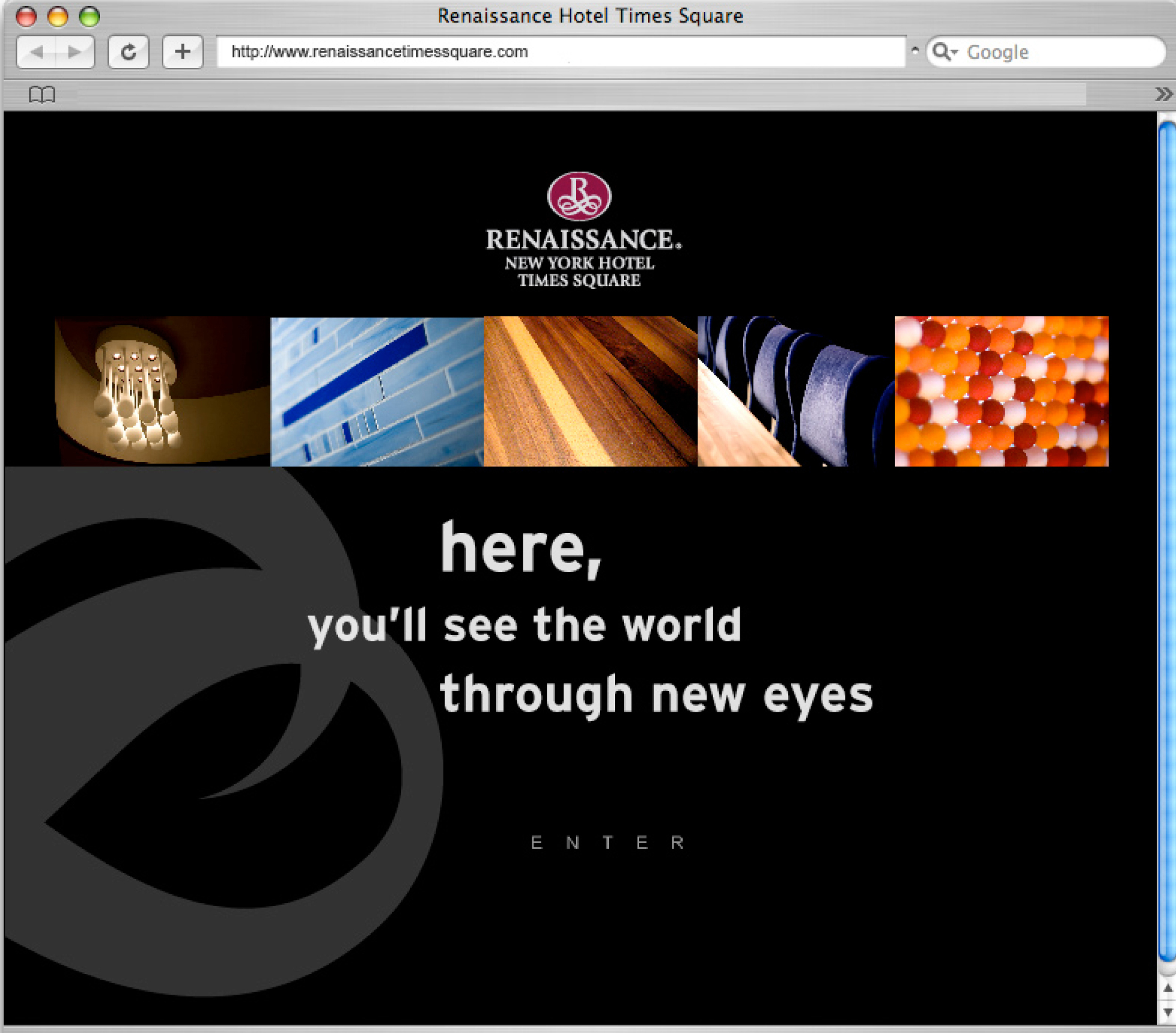
Task: Click the Google search field
Action: click(1046, 52)
